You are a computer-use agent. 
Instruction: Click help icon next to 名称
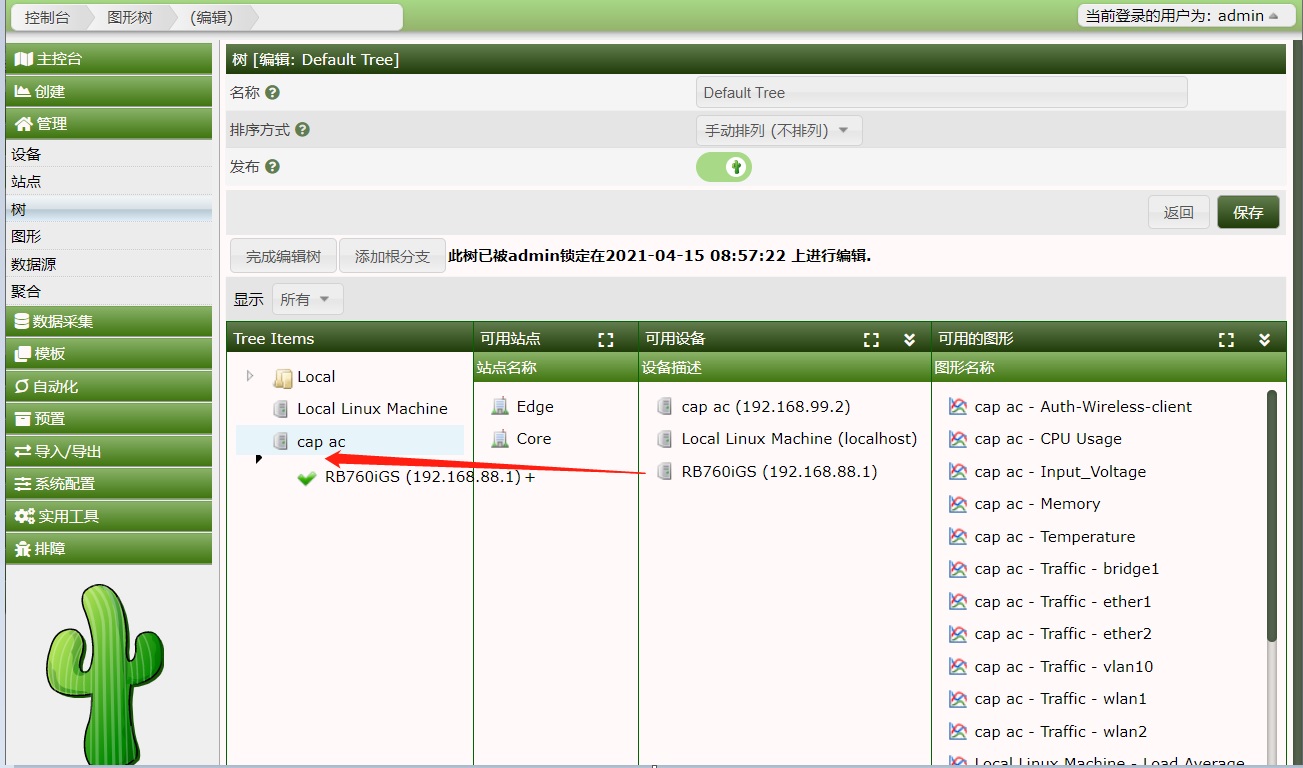pyautogui.click(x=272, y=93)
